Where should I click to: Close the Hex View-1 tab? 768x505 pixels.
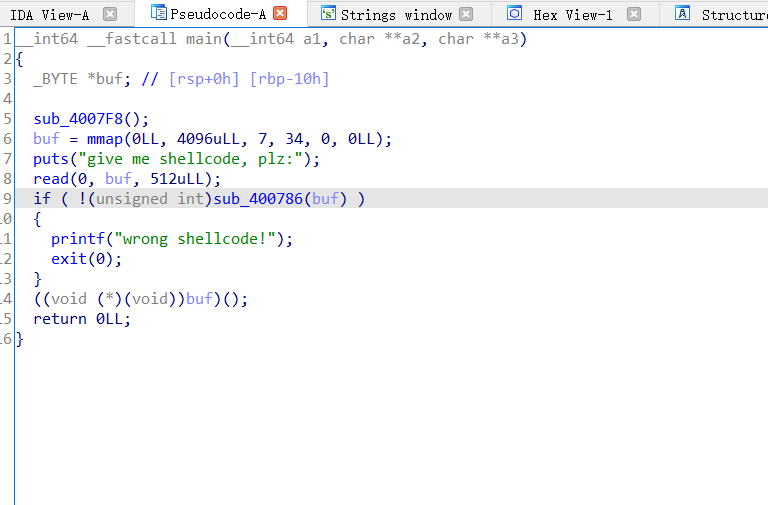[x=634, y=14]
